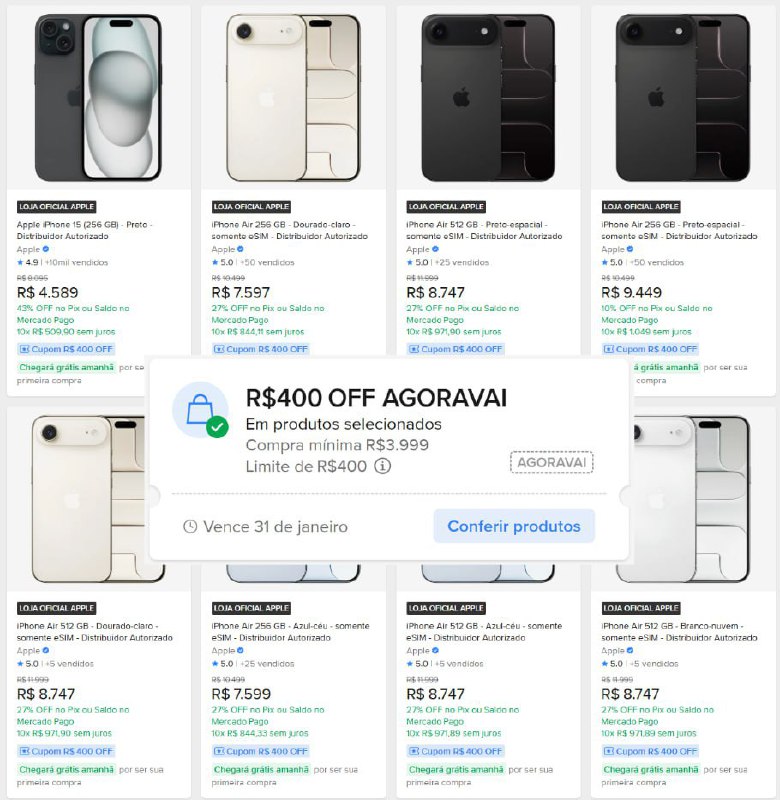Click the info icon beside Limite de R$400

click(383, 465)
